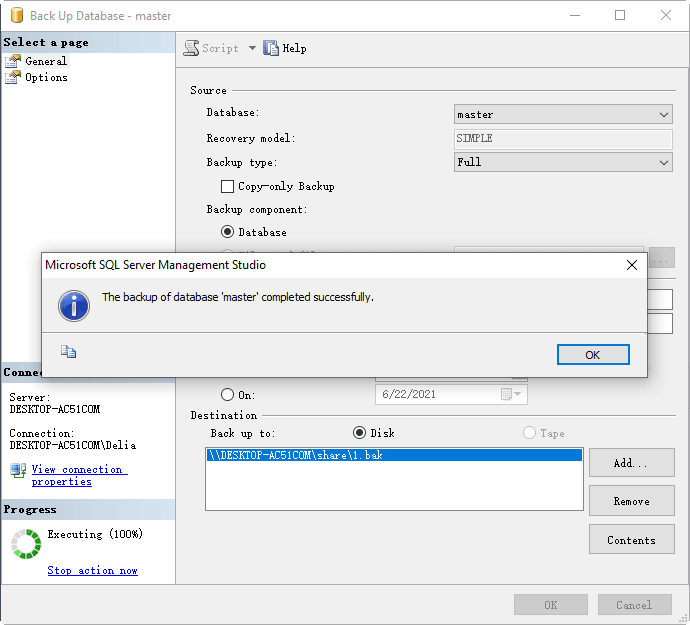Open the date picker for 6/22/2021
Viewport: 690px width, 625px height.
point(511,394)
